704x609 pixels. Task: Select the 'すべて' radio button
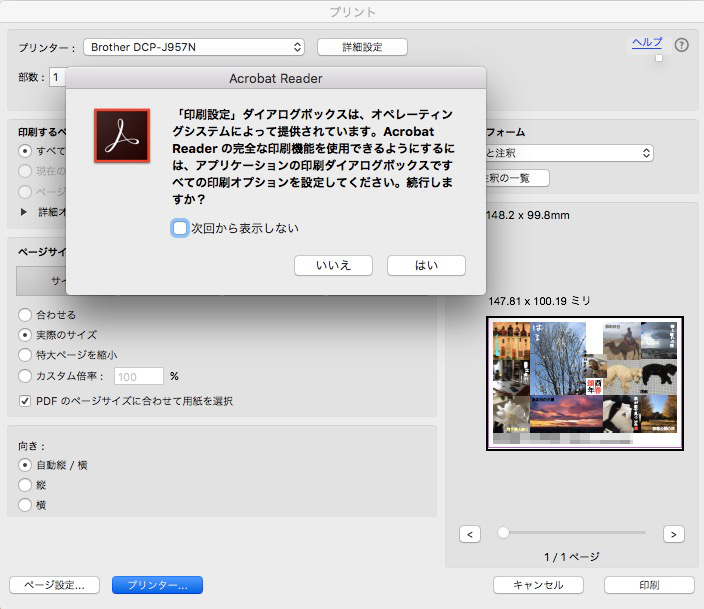pos(25,151)
